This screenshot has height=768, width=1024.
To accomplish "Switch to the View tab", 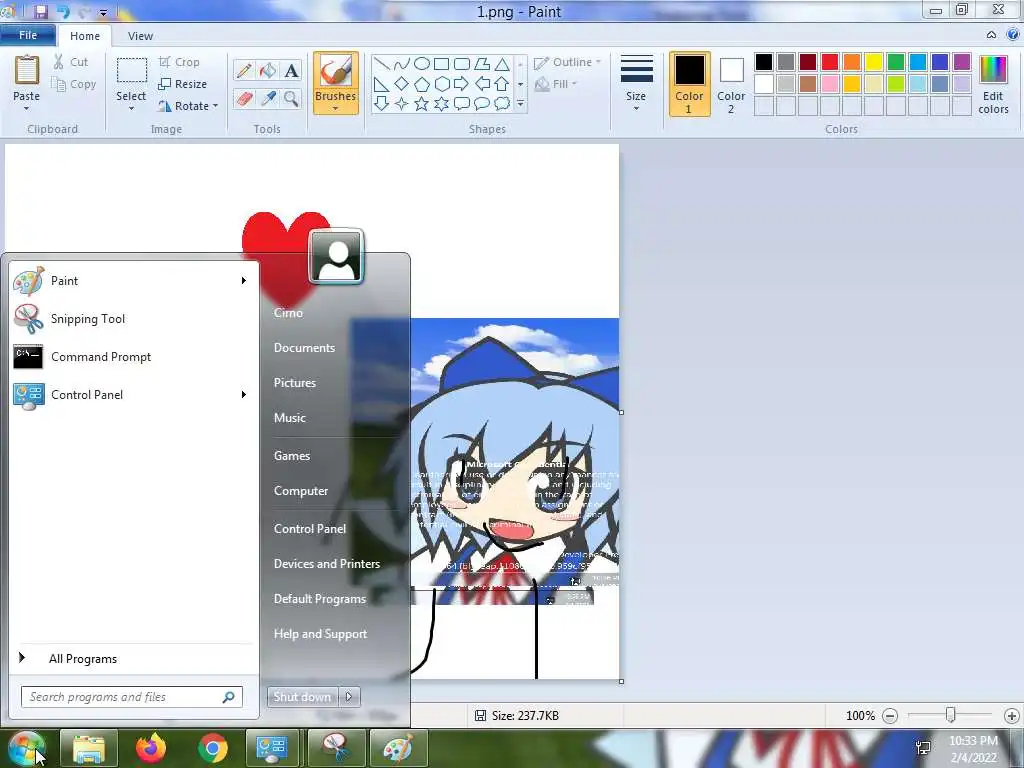I will click(140, 36).
